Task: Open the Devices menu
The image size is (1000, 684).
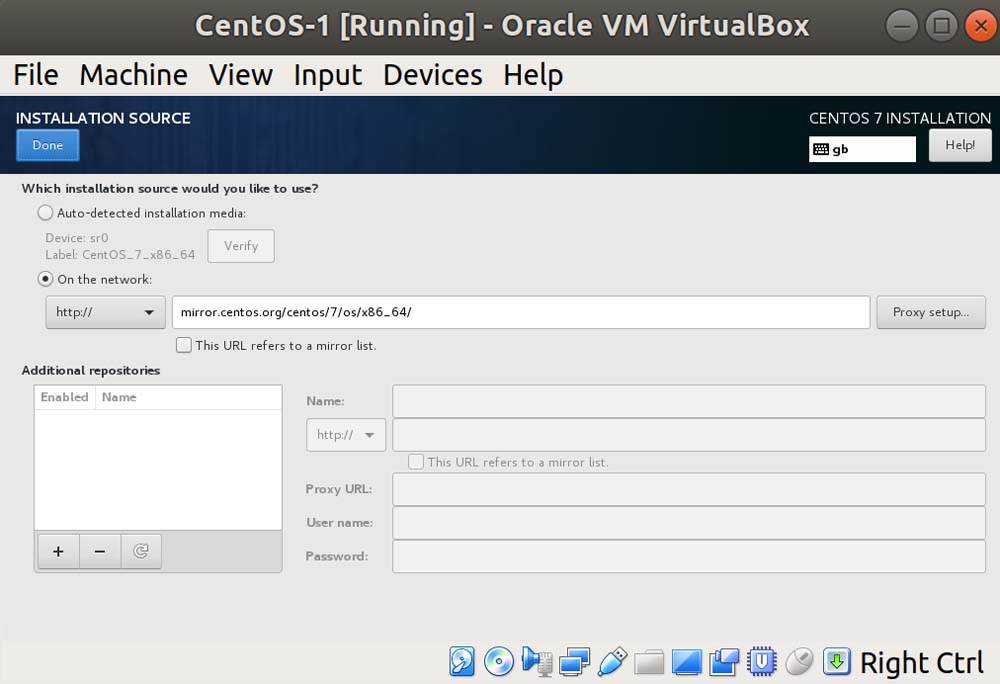Action: 432,75
